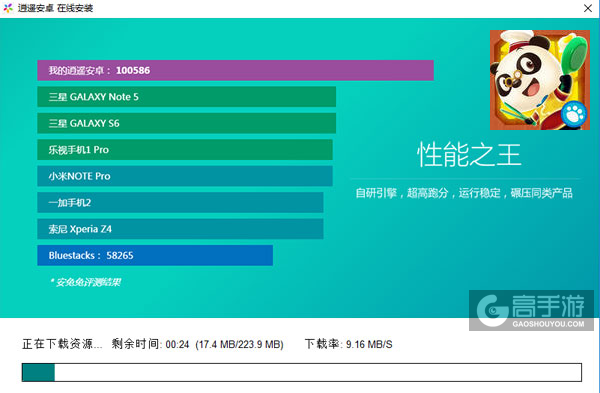The image size is (600, 393).
Task: Click the 安兔兔评测结果 footnote text
Action: pos(85,282)
